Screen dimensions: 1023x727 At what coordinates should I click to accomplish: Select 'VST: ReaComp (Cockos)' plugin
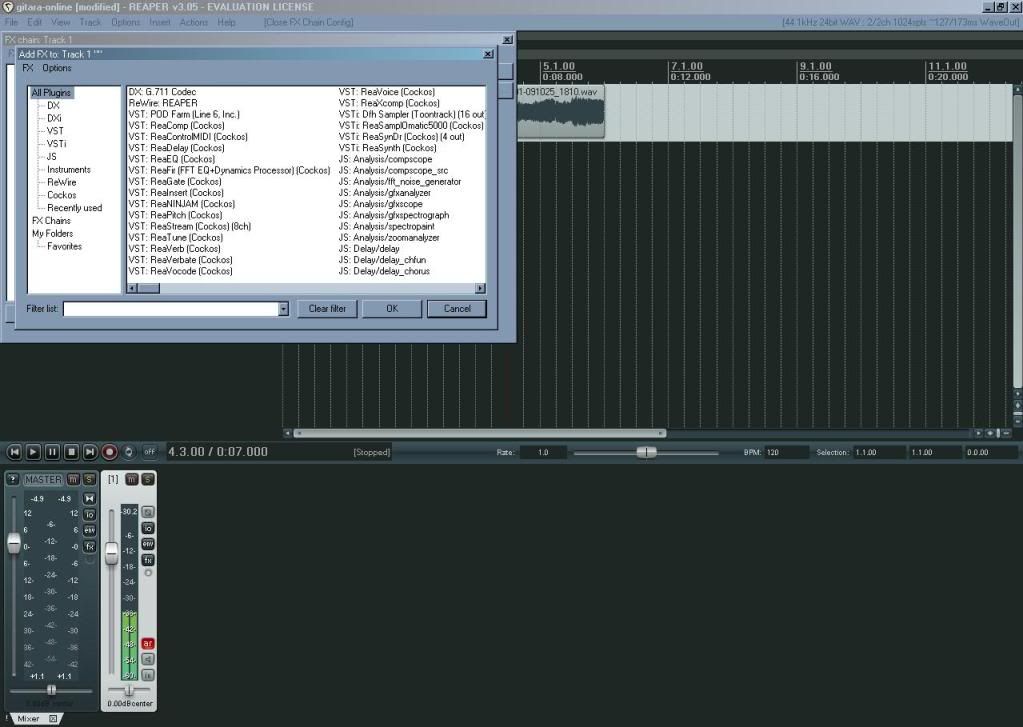176,125
